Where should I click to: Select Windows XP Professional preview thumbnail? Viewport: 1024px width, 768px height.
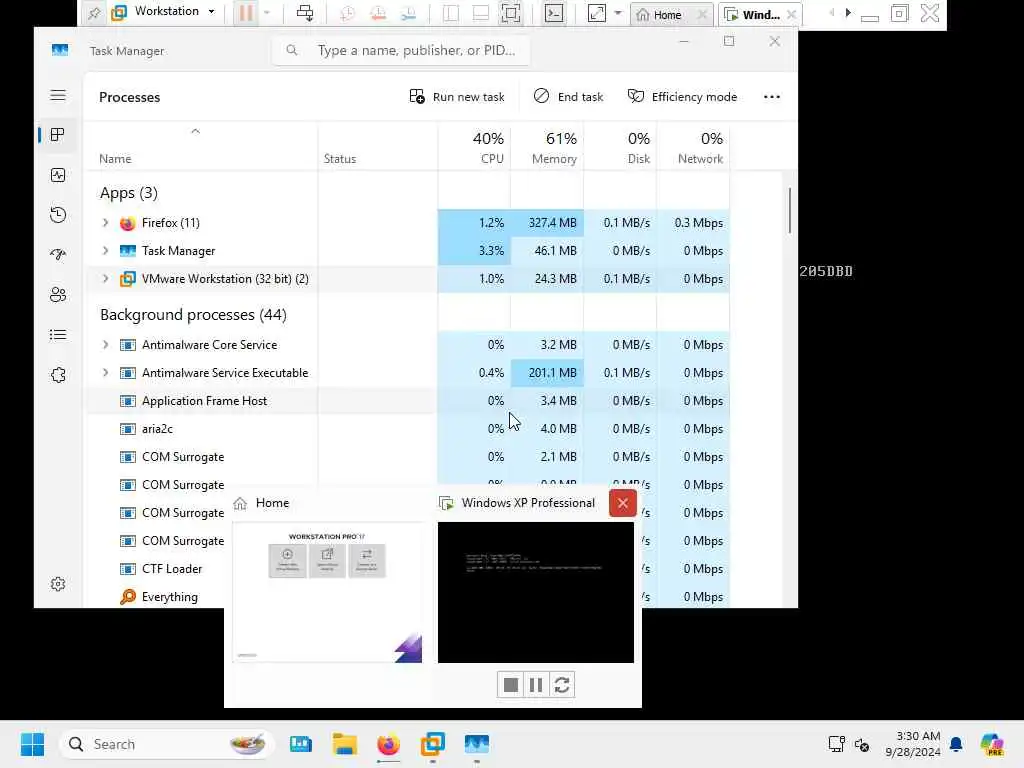pyautogui.click(x=536, y=592)
